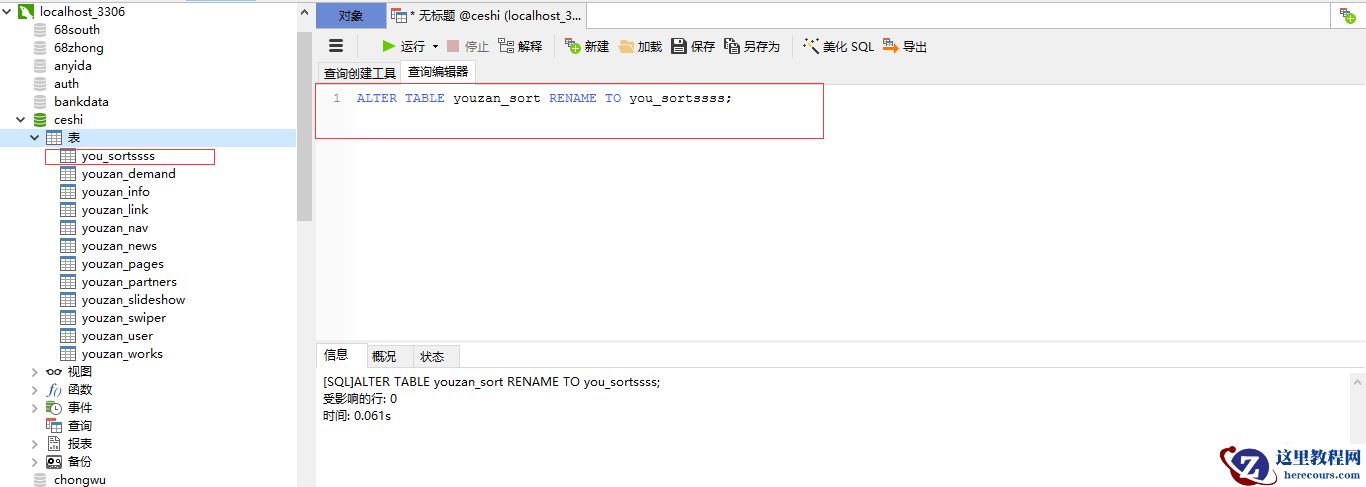
Task: Select the 68zhong database icon
Action: pos(40,47)
